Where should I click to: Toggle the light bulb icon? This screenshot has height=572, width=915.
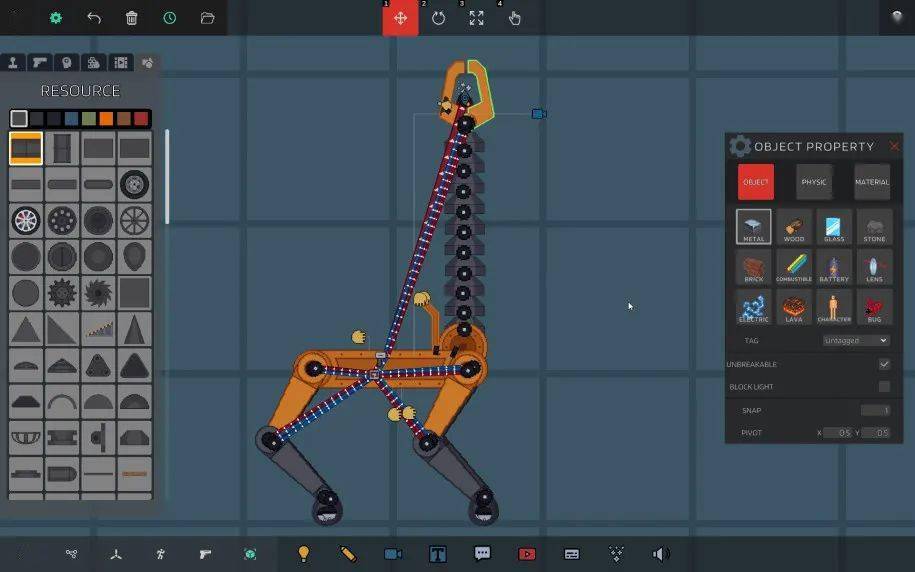(x=303, y=553)
